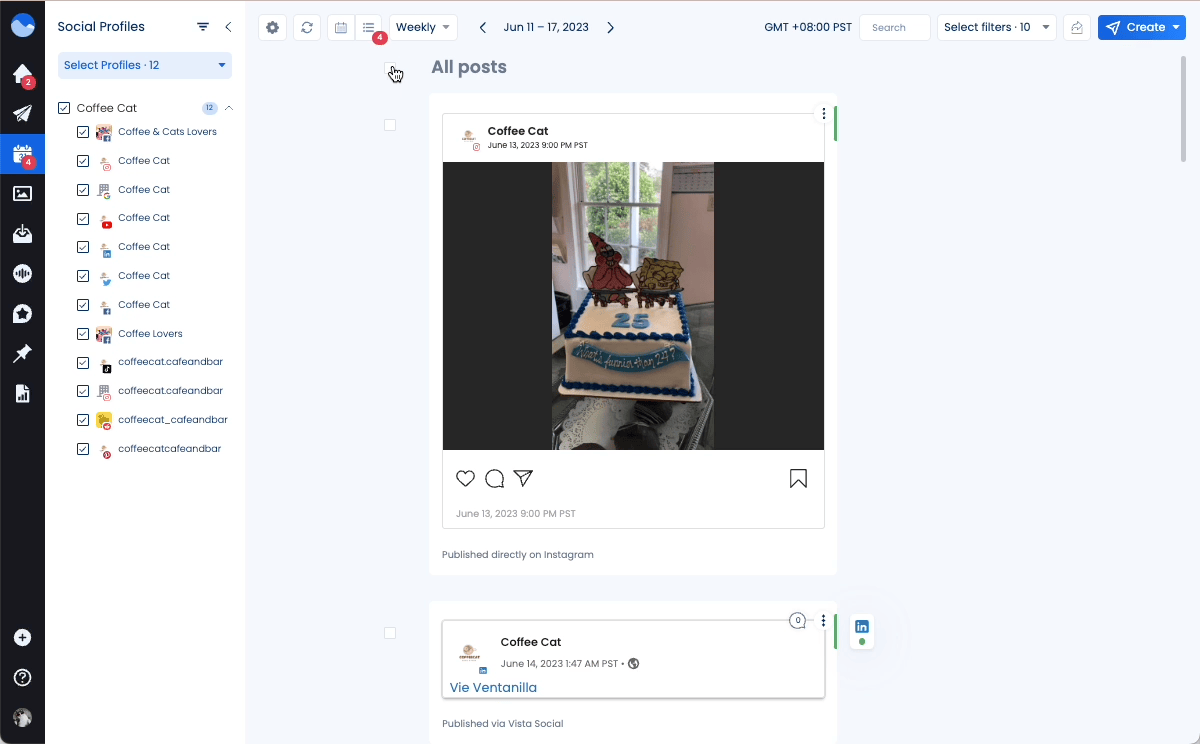
Task: Open the media library image icon
Action: click(22, 194)
